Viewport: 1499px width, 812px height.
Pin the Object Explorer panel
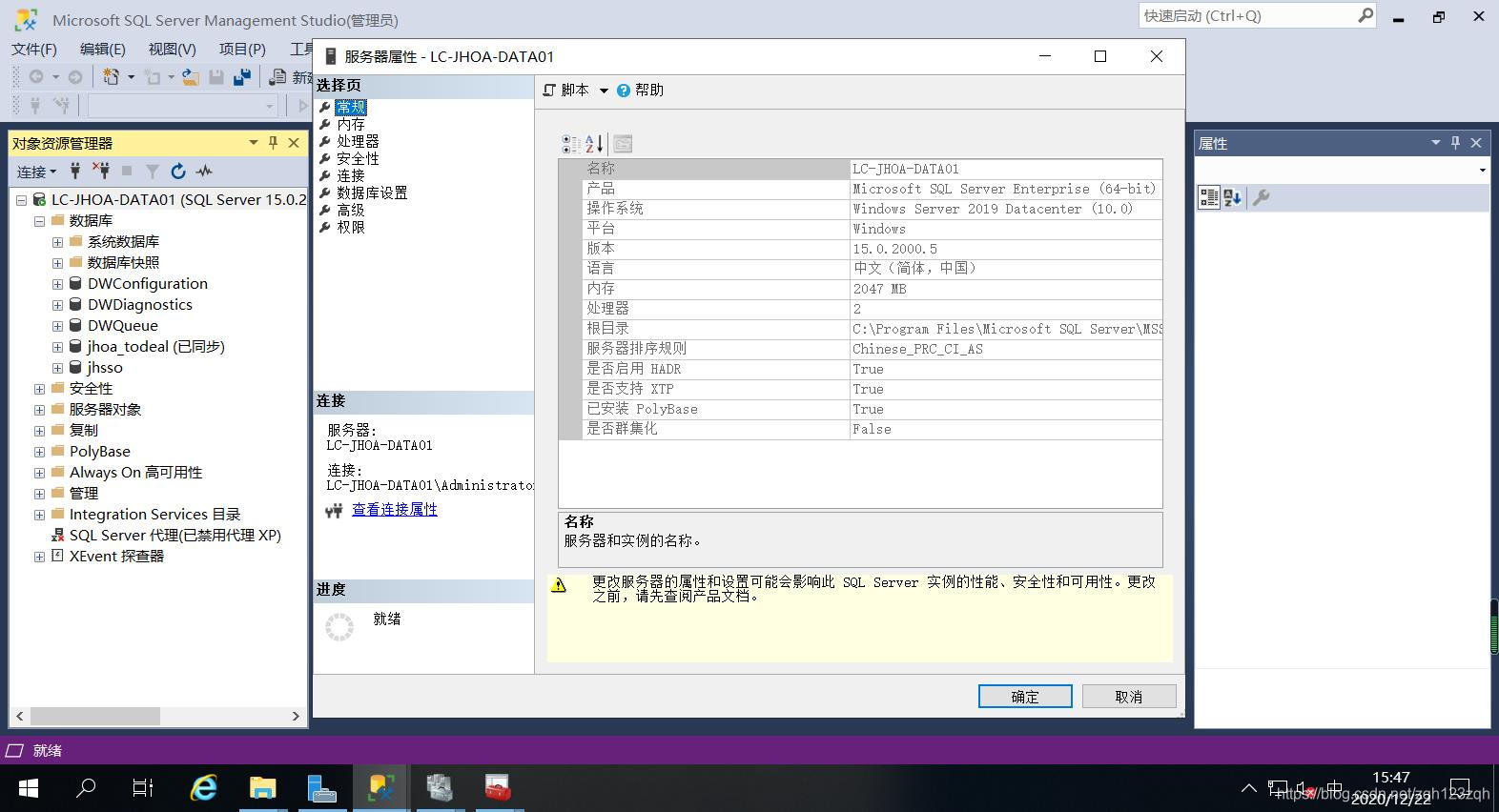click(x=273, y=142)
